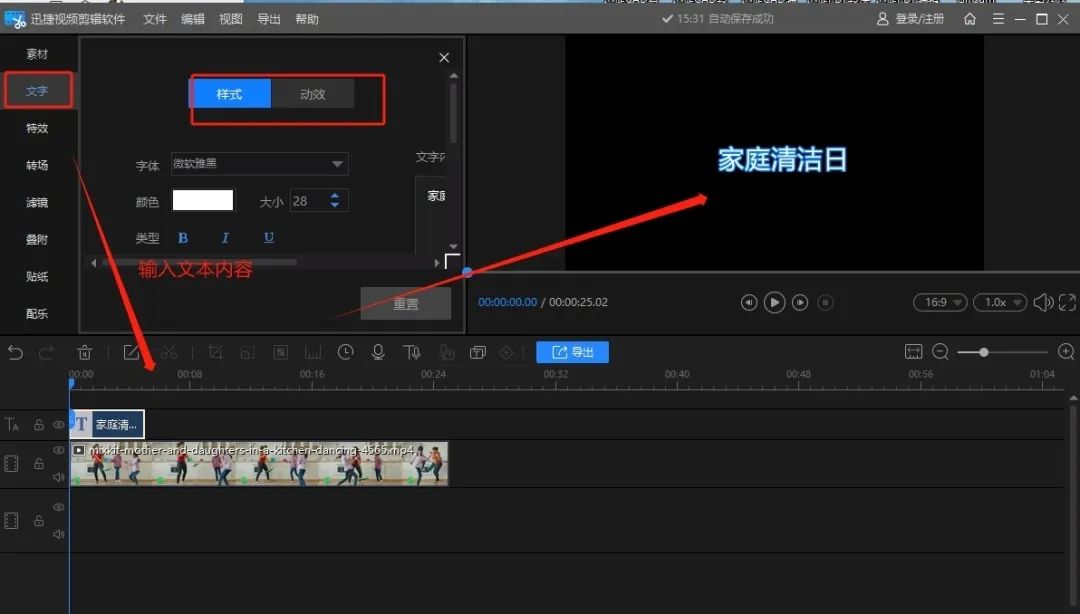Fit timeline to window width icon
Viewport: 1080px width, 614px height.
913,352
